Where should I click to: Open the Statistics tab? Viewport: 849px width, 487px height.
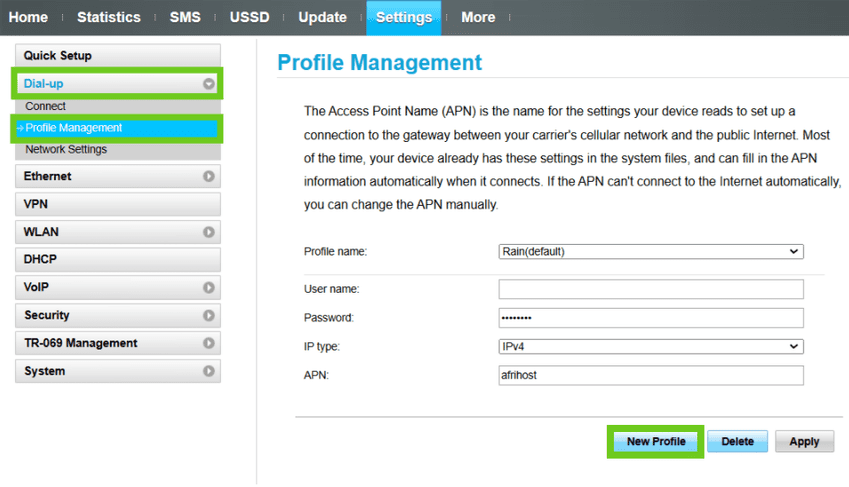click(109, 17)
